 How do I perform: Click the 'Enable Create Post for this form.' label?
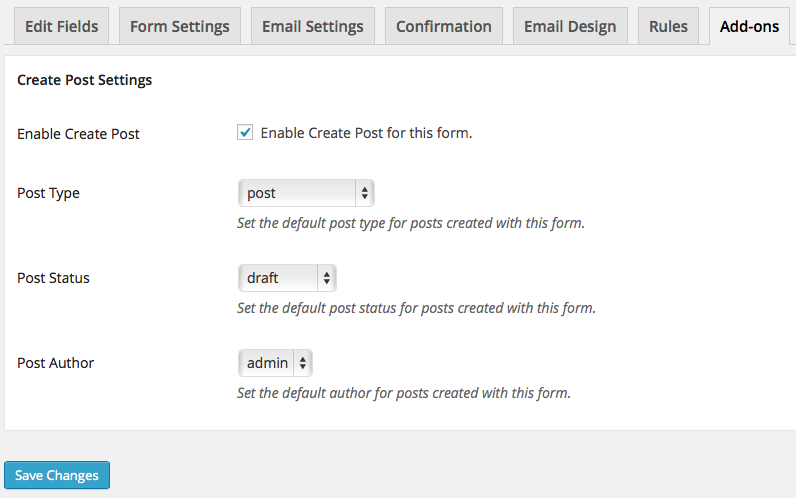366,133
